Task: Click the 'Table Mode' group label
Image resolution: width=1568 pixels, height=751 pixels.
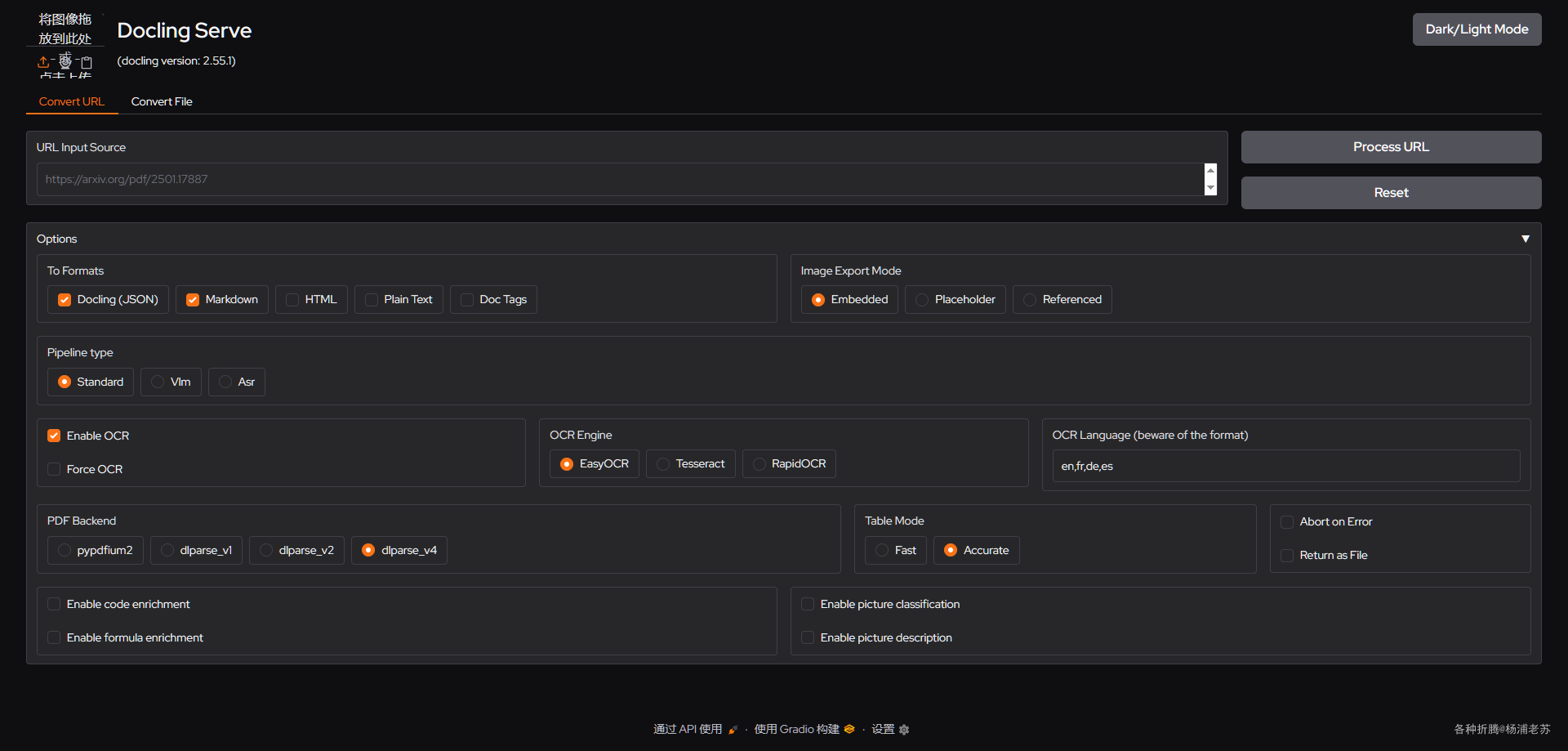Action: point(894,521)
